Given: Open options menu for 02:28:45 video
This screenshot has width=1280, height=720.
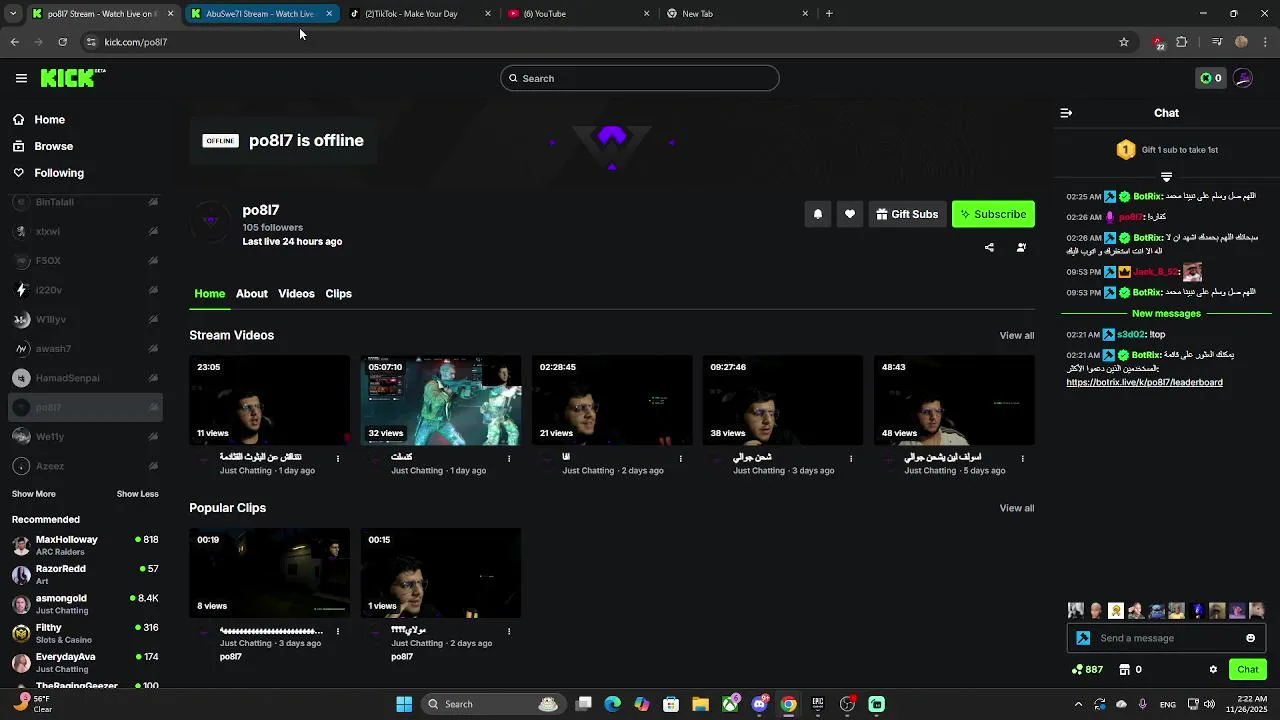Looking at the screenshot, I should click(x=680, y=459).
